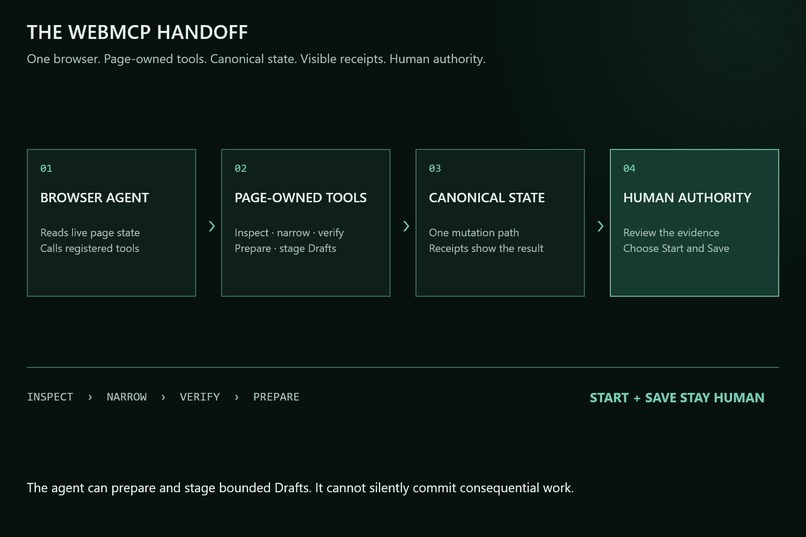The image size is (806, 537).
Task: Click the 'NARROW' step label
Action: click(x=126, y=397)
